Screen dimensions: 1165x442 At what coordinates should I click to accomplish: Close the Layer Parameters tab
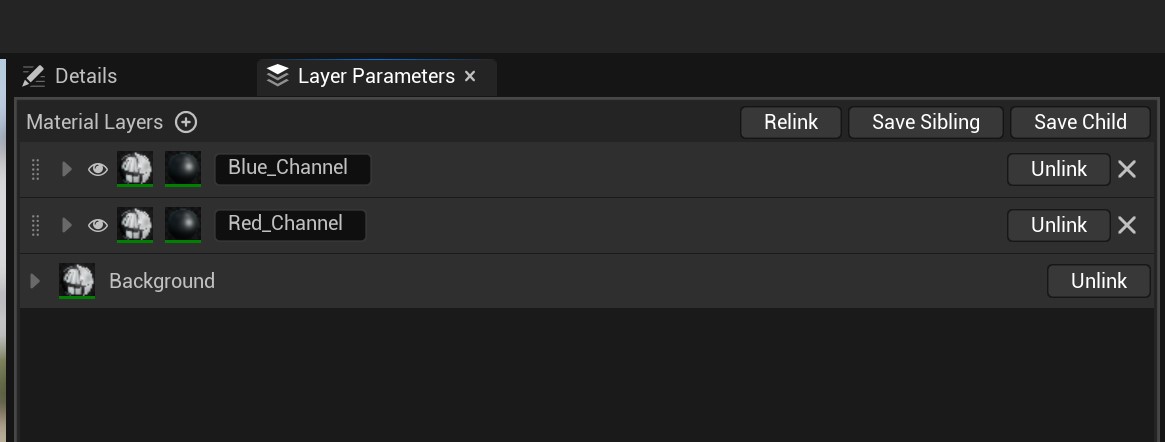pyautogui.click(x=470, y=76)
